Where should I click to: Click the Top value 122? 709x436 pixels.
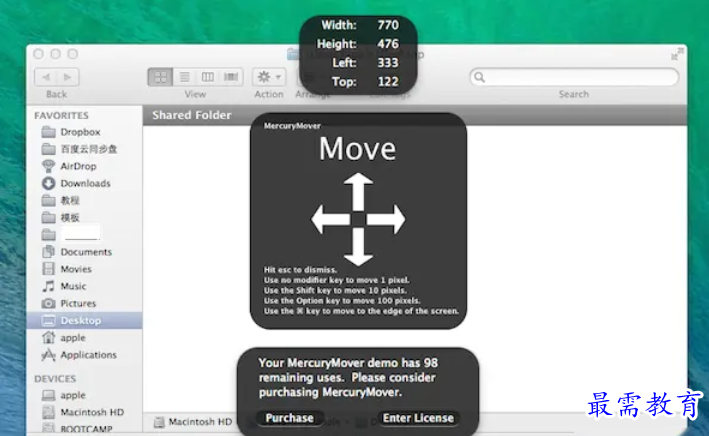click(388, 81)
